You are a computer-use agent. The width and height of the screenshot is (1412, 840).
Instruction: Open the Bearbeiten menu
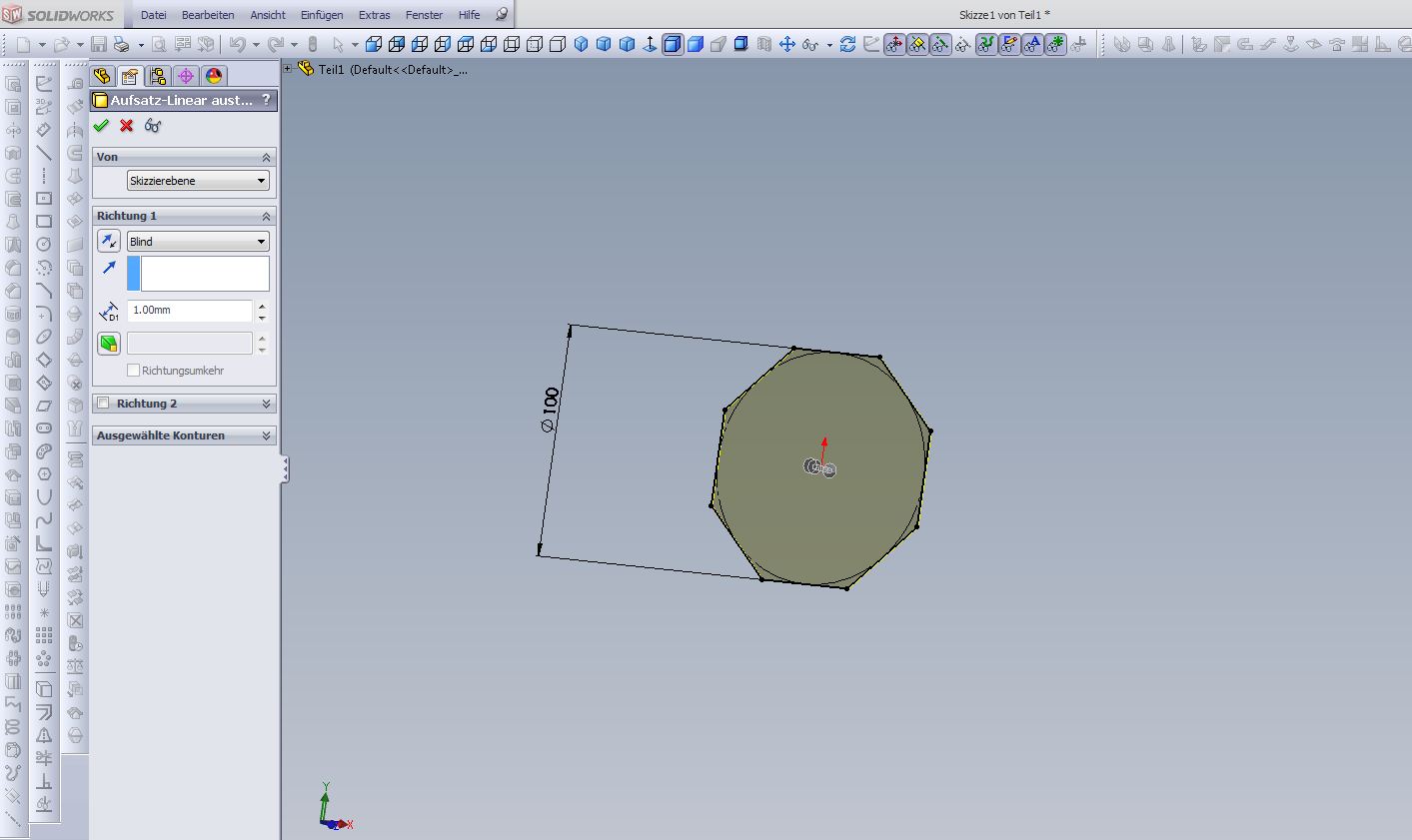(208, 15)
